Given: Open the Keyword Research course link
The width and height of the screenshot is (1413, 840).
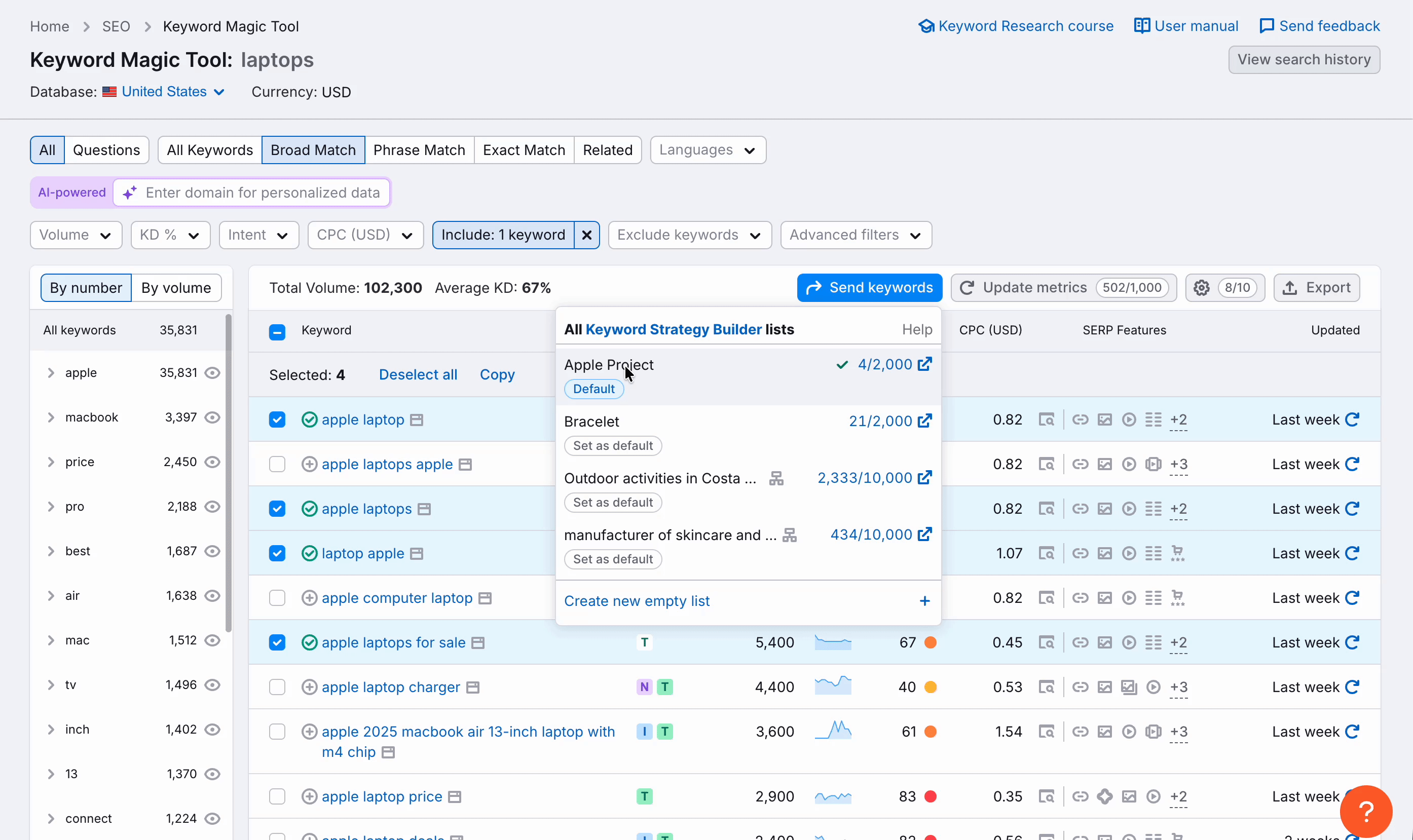Looking at the screenshot, I should [1016, 26].
